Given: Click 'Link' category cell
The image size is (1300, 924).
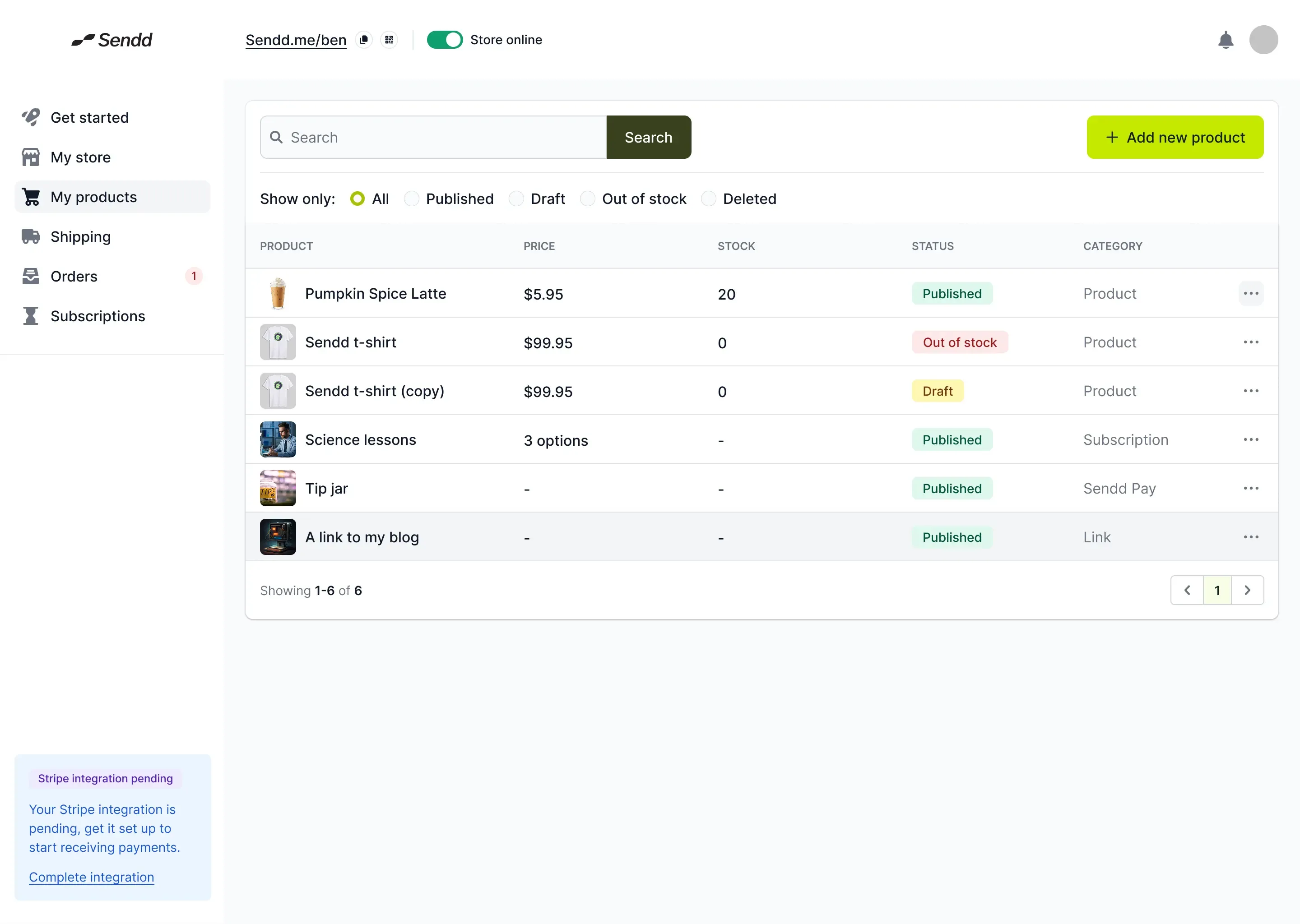Looking at the screenshot, I should coord(1096,537).
